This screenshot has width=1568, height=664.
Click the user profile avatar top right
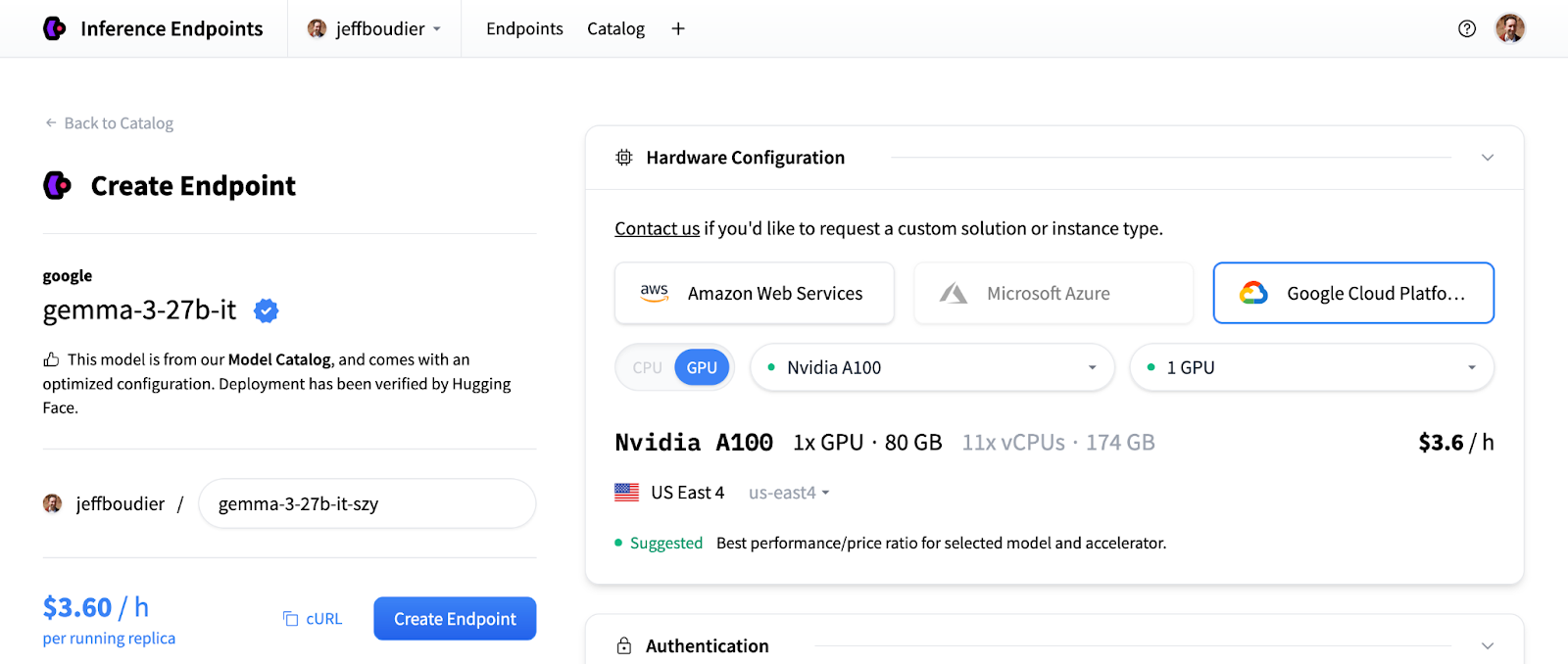click(x=1510, y=28)
